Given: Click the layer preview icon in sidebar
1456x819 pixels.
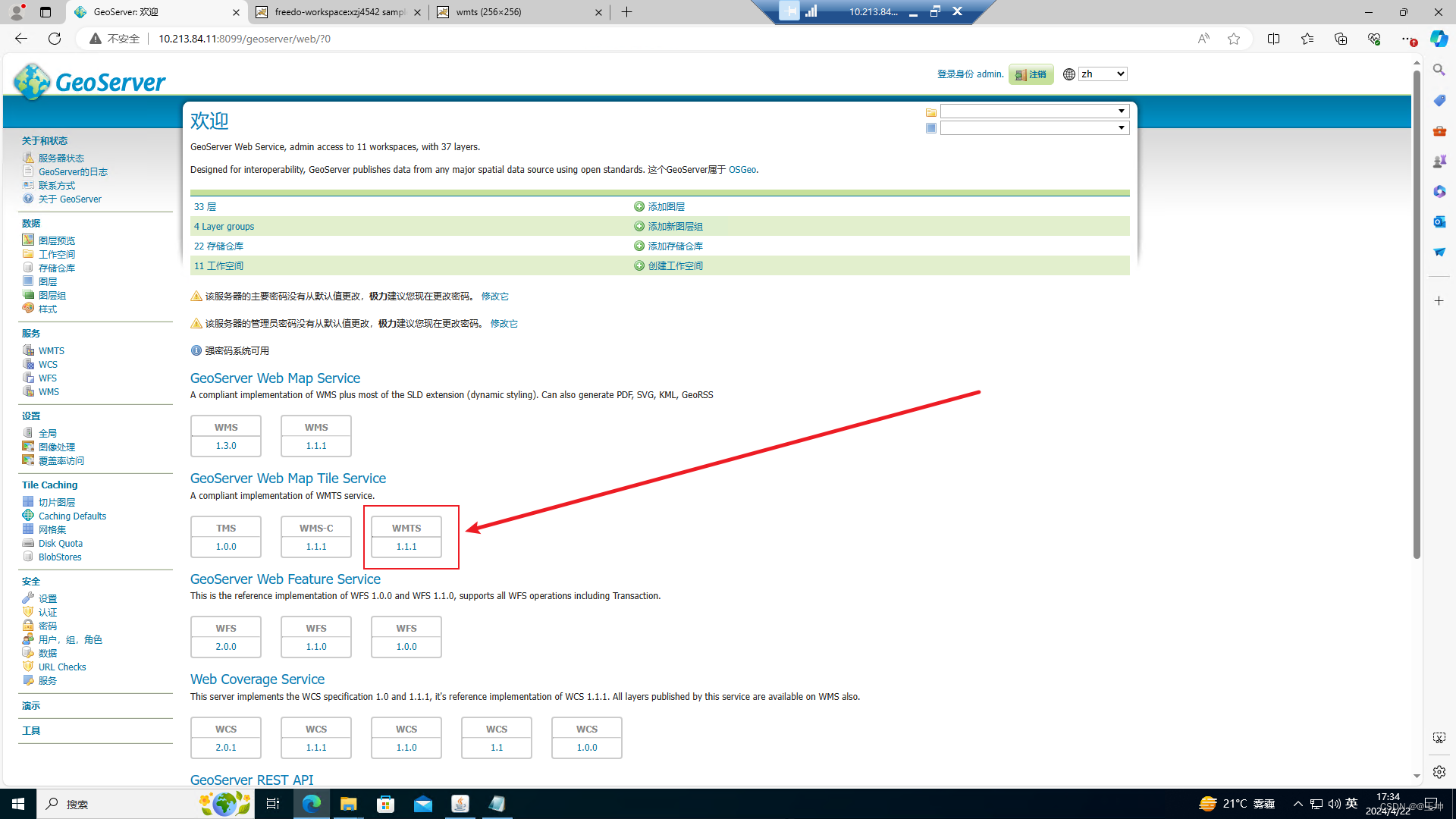Looking at the screenshot, I should click(28, 240).
